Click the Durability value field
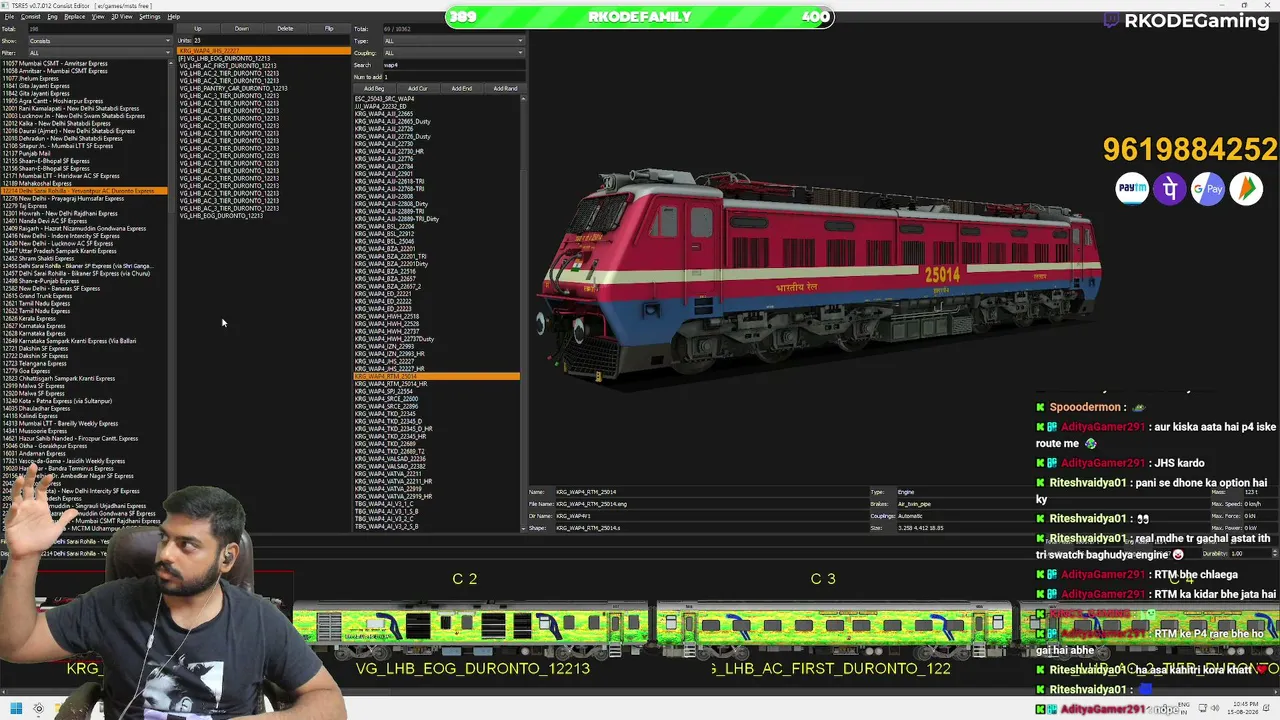Viewport: 1280px width, 720px height. 1251,553
